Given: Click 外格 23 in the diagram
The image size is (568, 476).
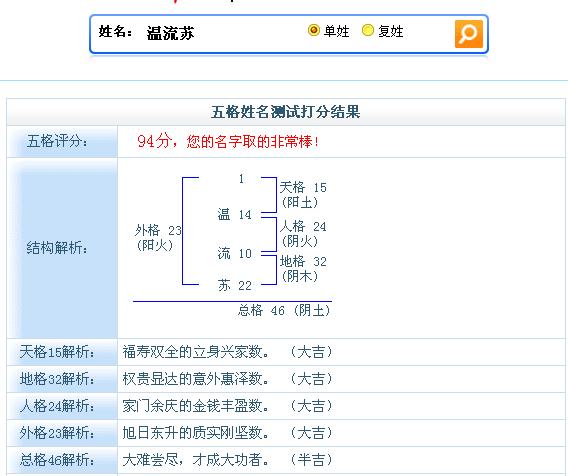Looking at the screenshot, I should coord(158,230).
